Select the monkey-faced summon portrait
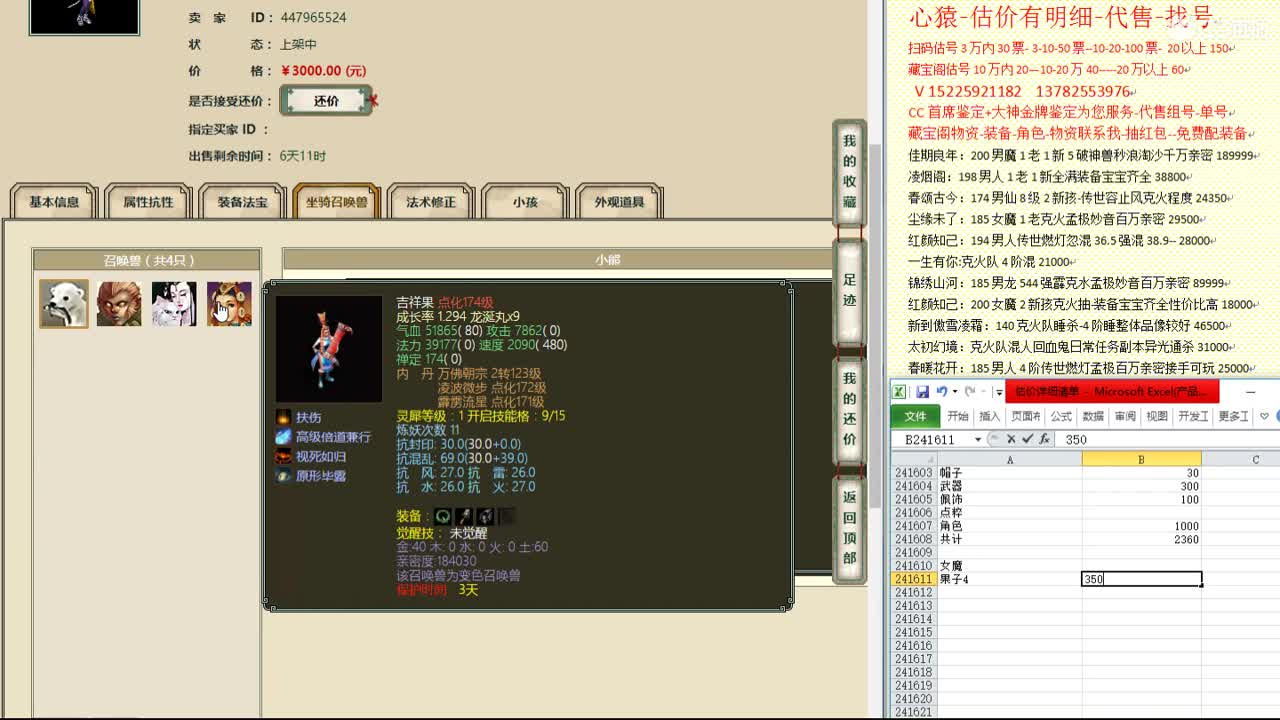 (x=119, y=304)
